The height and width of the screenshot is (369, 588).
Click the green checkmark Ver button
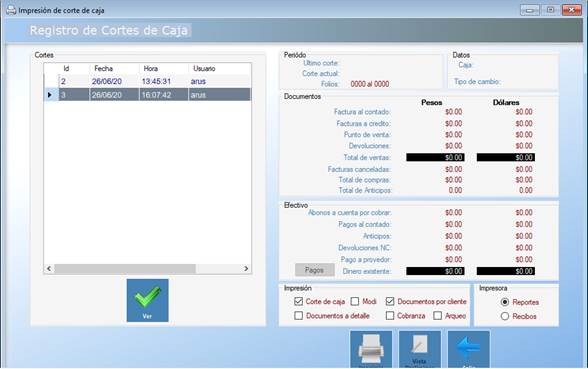click(147, 300)
